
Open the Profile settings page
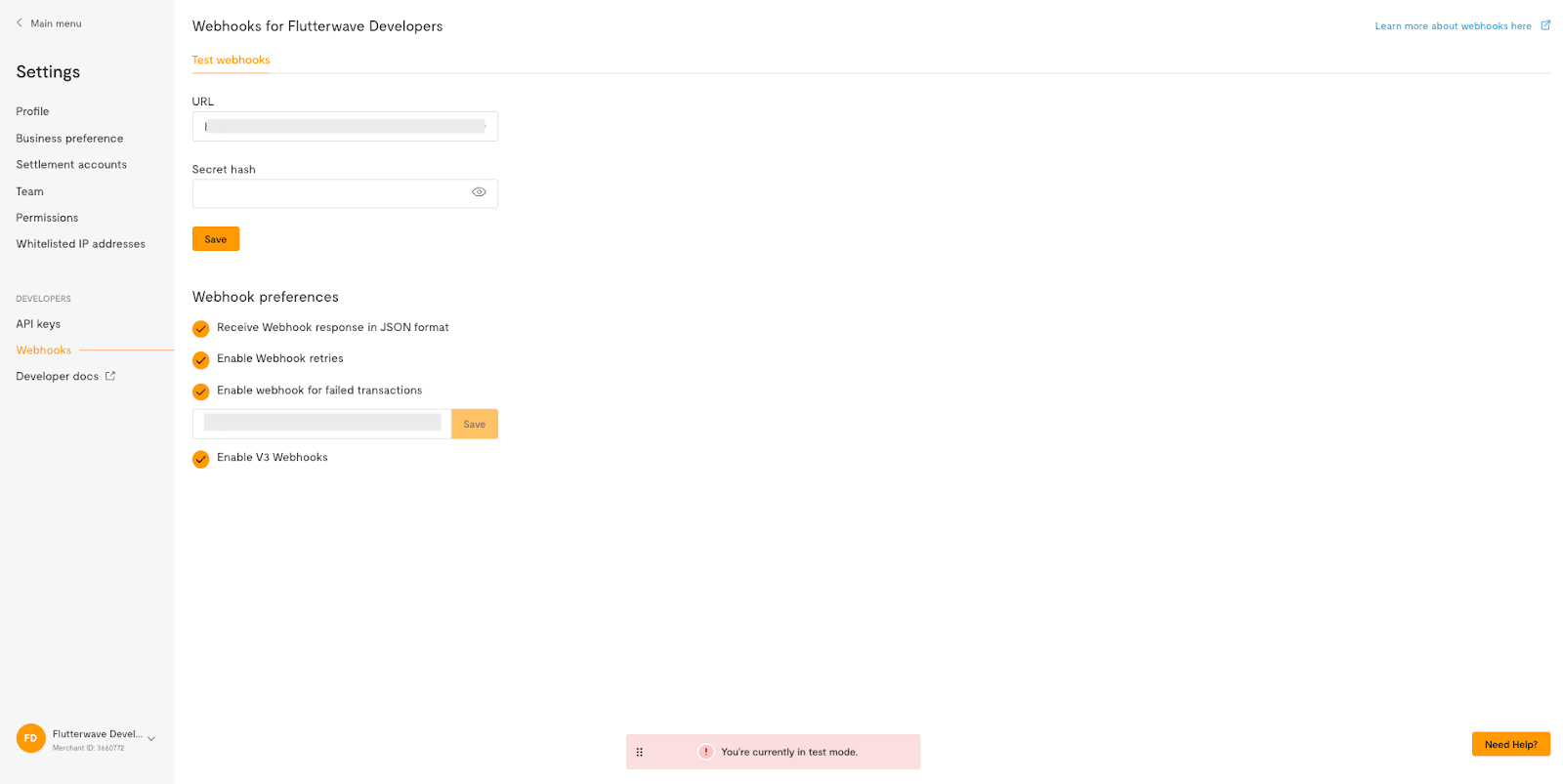32,111
